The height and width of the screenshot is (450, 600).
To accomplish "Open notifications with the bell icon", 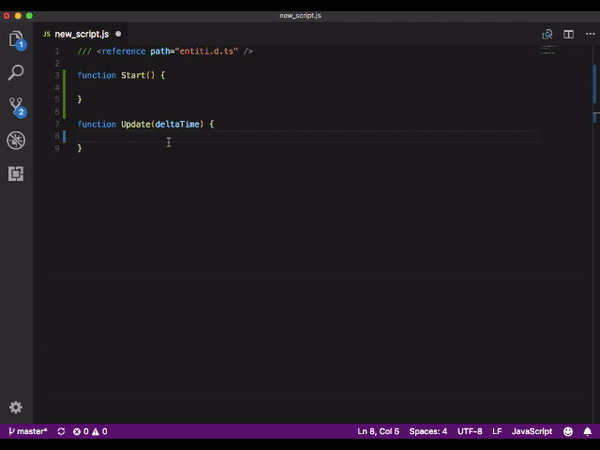I will pos(587,432).
